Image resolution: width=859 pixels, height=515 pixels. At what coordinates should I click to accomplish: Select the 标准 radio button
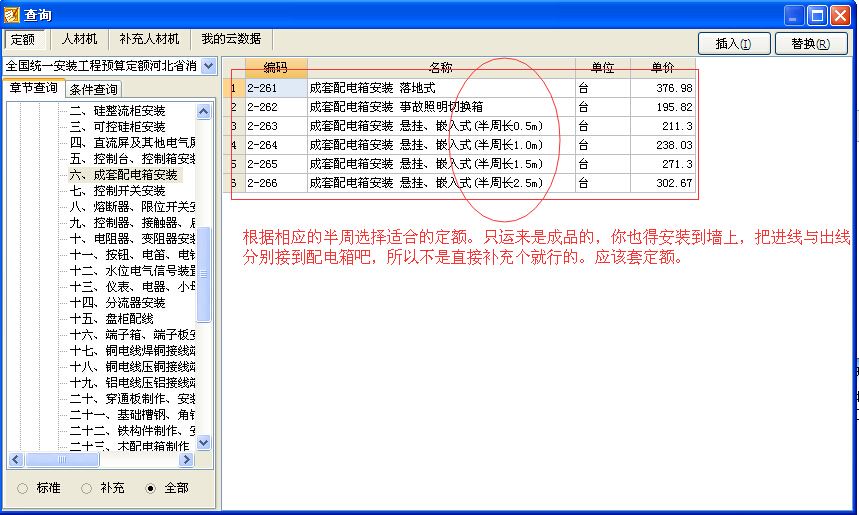pyautogui.click(x=22, y=488)
